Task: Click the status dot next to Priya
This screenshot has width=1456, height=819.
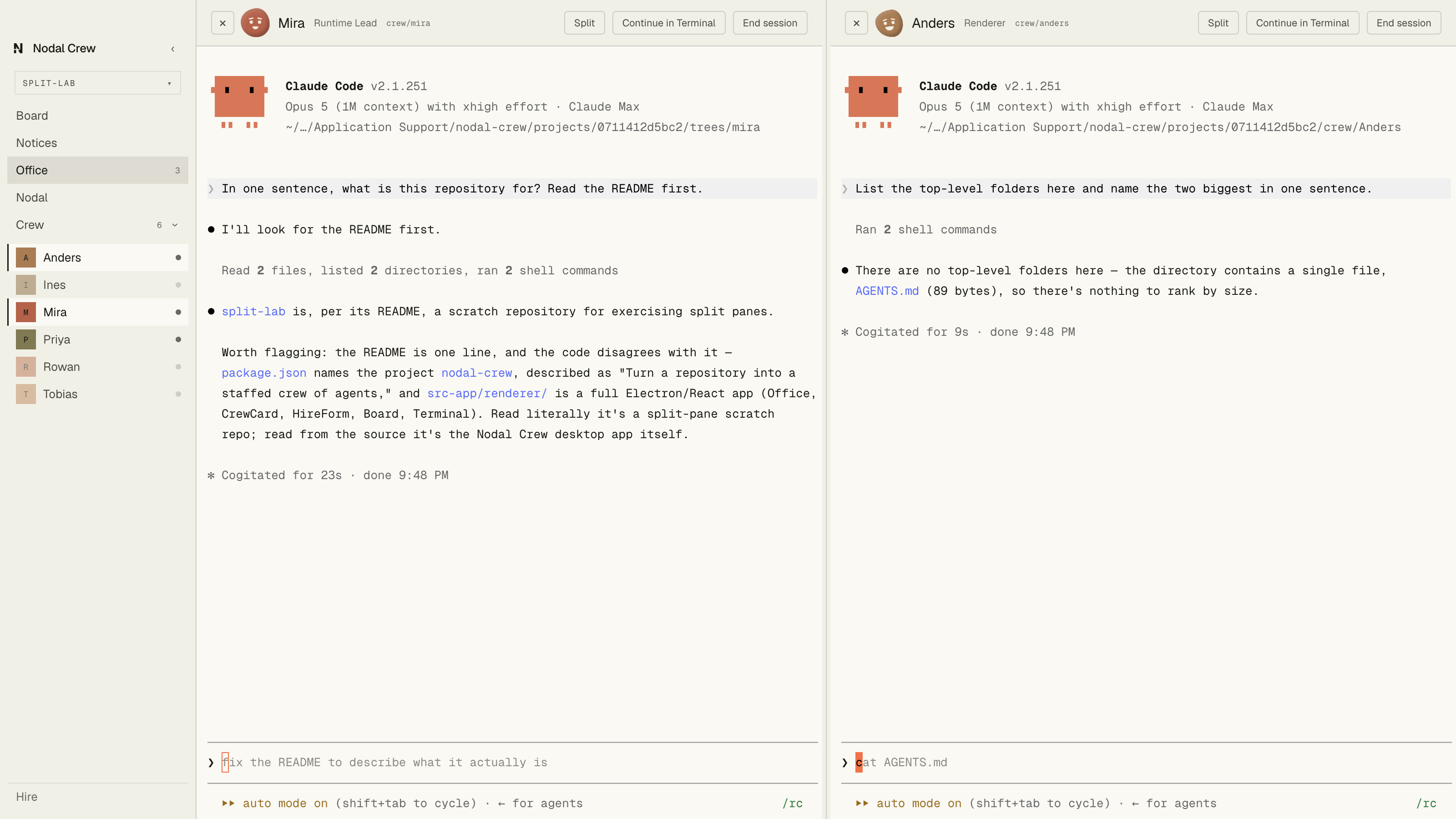Action: click(178, 340)
